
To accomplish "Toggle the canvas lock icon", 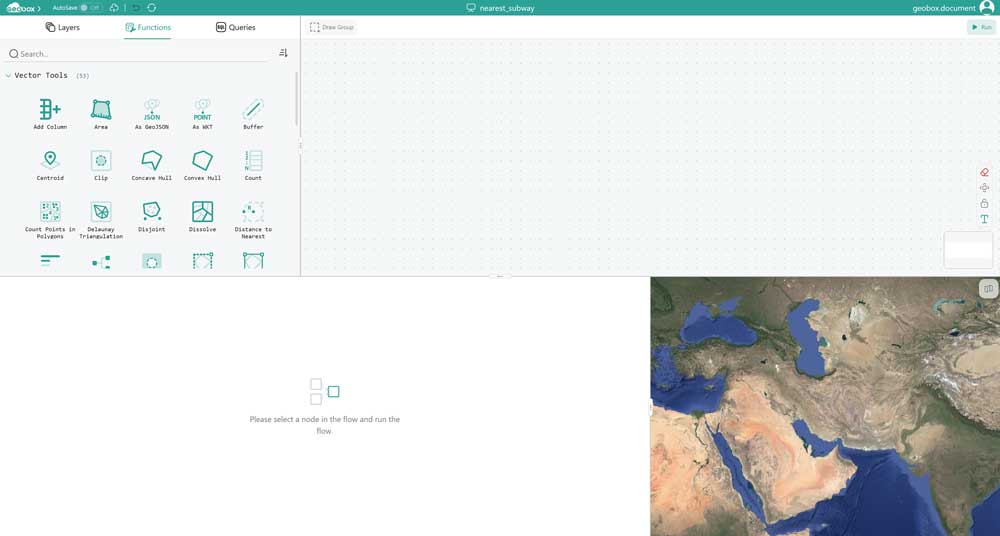I will (984, 204).
